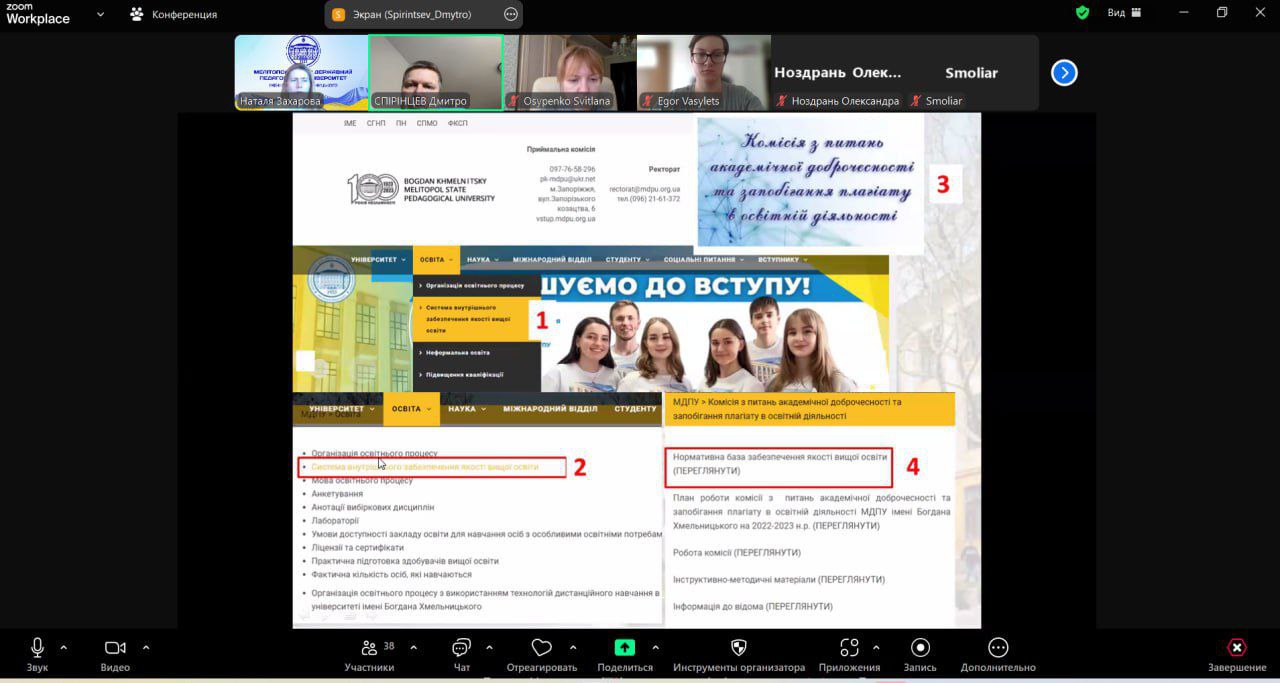Viewport: 1280px width, 683px height.
Task: Click the More options ellipsis icon
Action: pos(998,648)
